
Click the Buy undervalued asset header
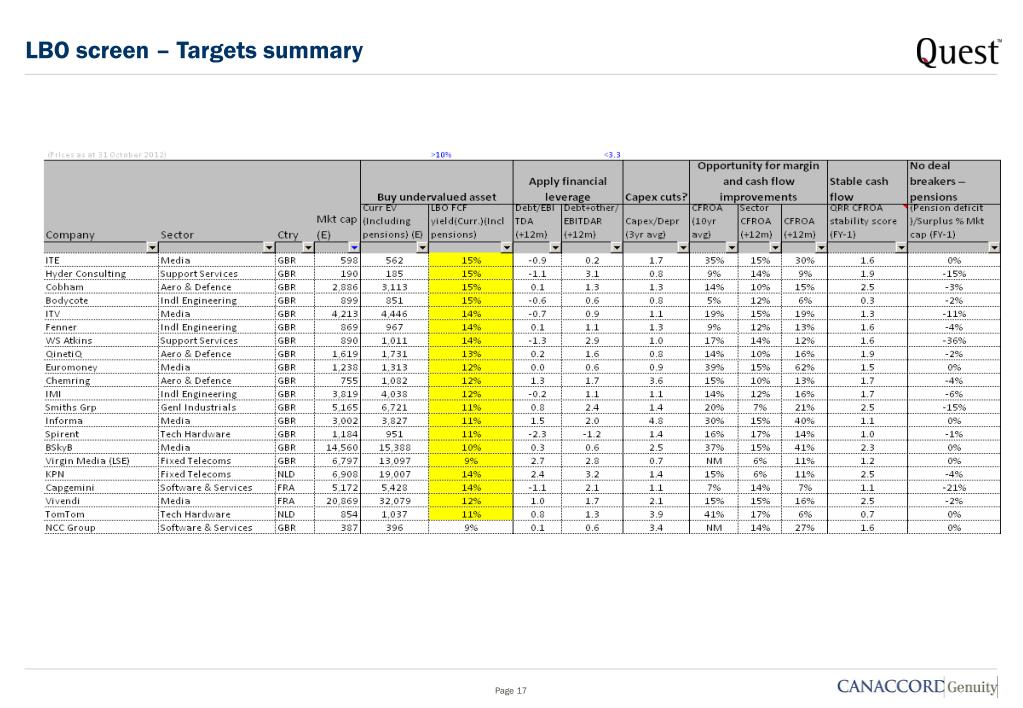point(436,196)
